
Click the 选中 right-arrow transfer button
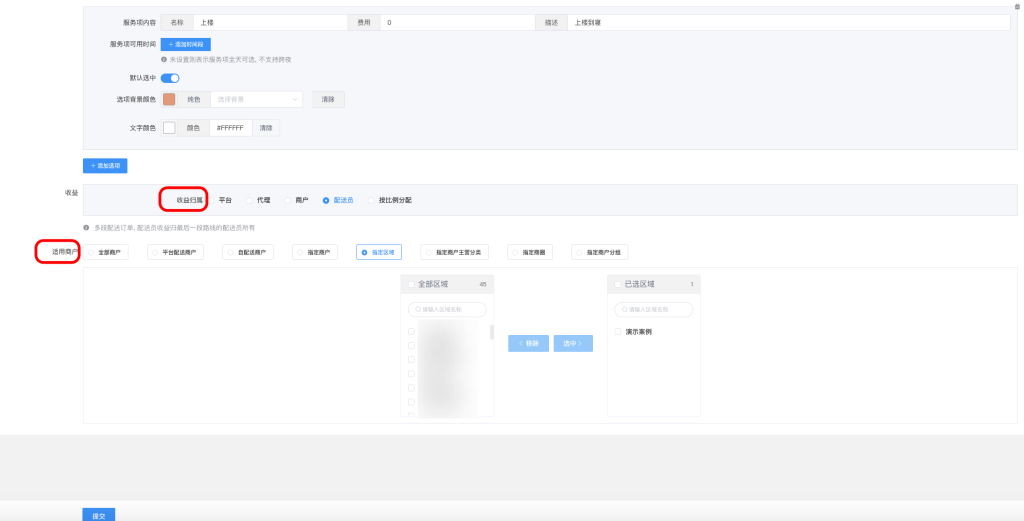[x=573, y=343]
